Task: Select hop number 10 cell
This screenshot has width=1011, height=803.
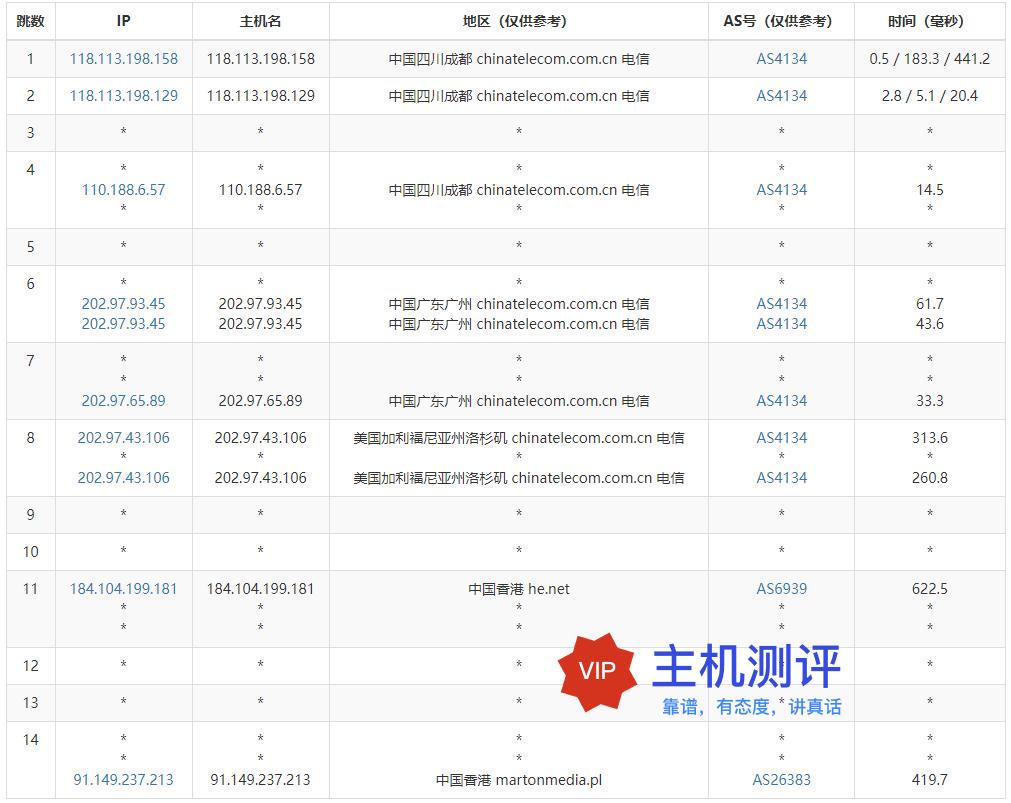Action: pyautogui.click(x=30, y=552)
